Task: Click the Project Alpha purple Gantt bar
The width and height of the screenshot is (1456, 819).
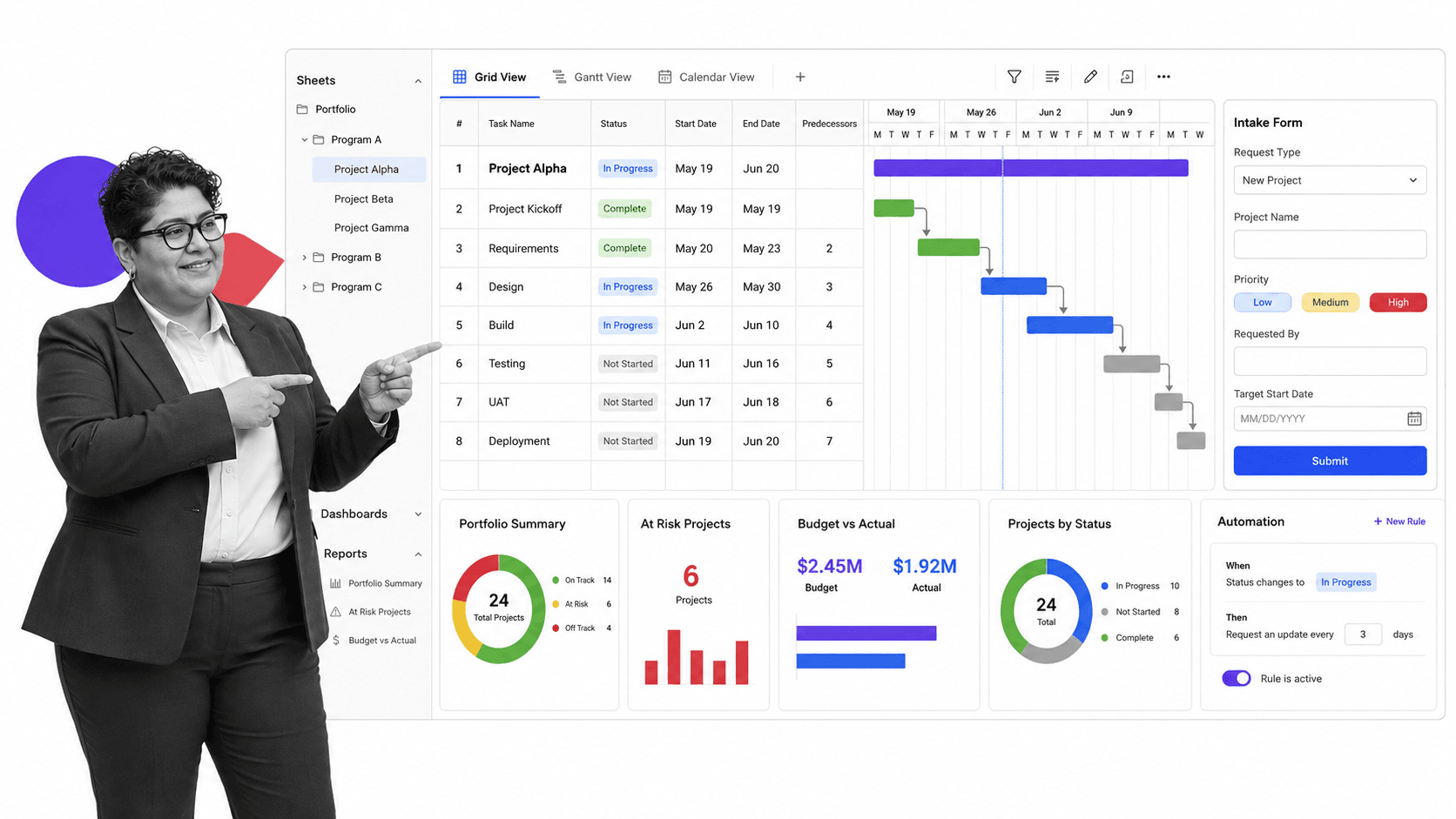Action: pyautogui.click(x=1031, y=168)
